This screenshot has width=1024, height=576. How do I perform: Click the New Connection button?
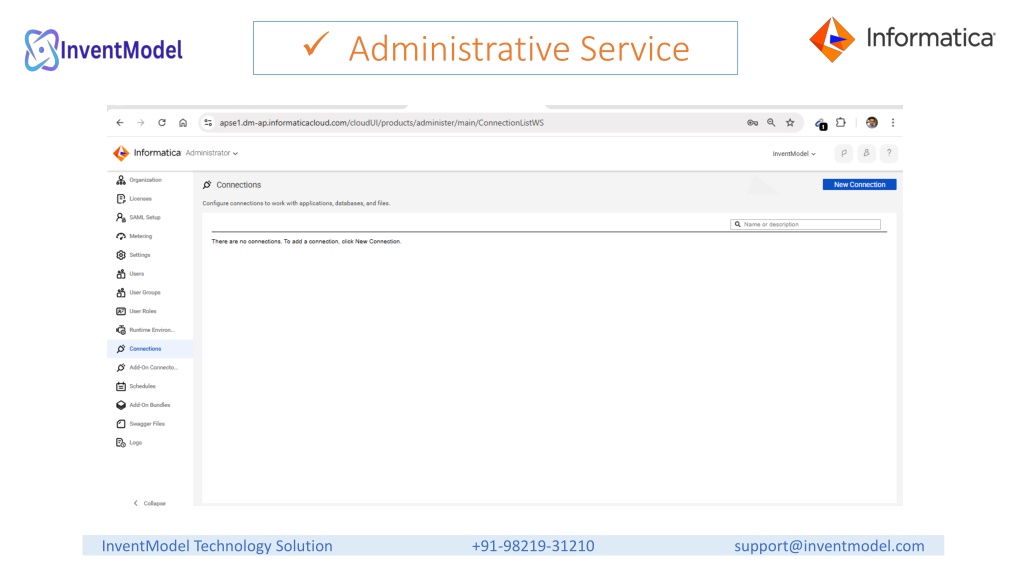pyautogui.click(x=859, y=185)
